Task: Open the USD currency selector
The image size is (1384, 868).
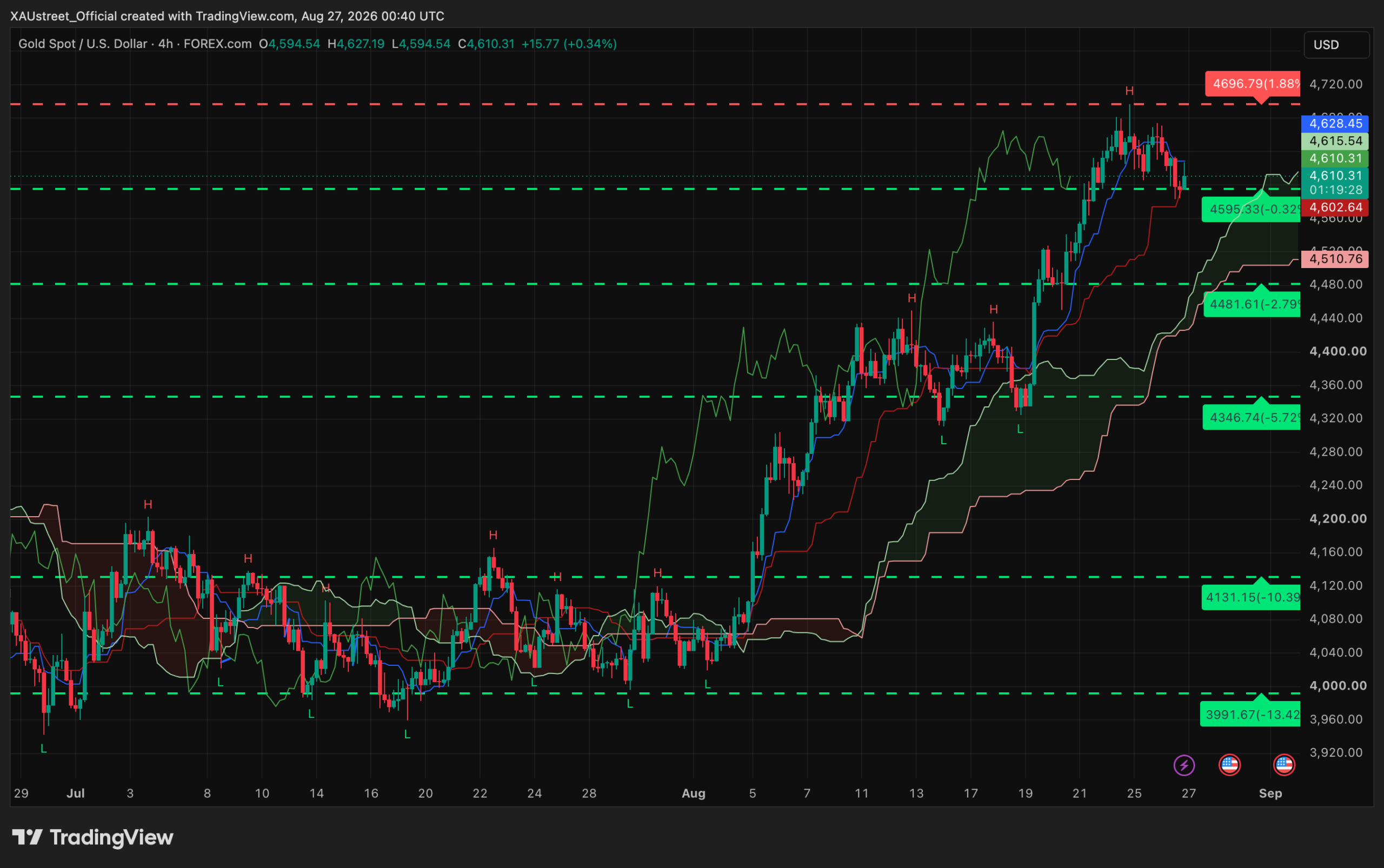Action: (x=1336, y=45)
